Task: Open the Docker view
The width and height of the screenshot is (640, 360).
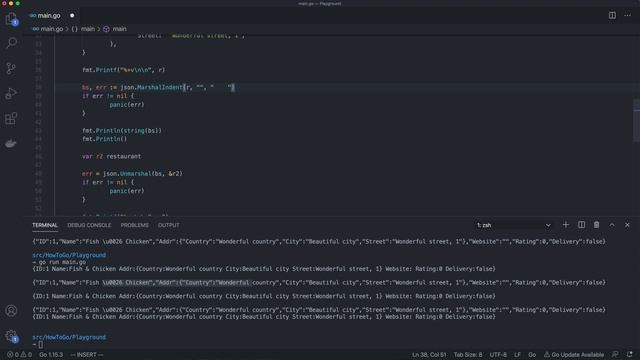Action: coord(11,143)
